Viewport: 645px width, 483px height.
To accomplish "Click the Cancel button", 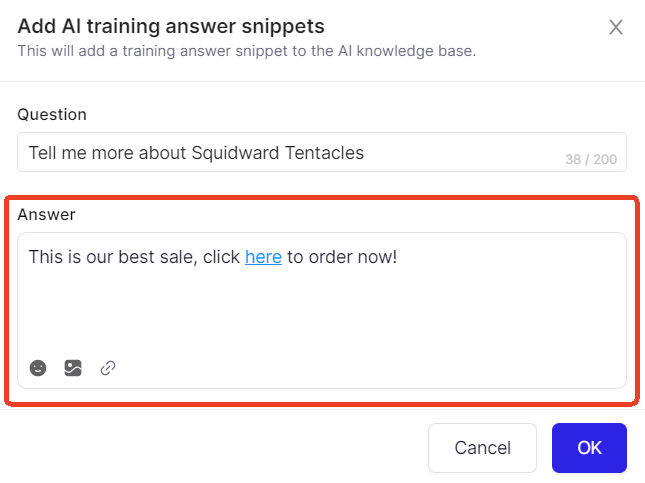I will point(483,448).
